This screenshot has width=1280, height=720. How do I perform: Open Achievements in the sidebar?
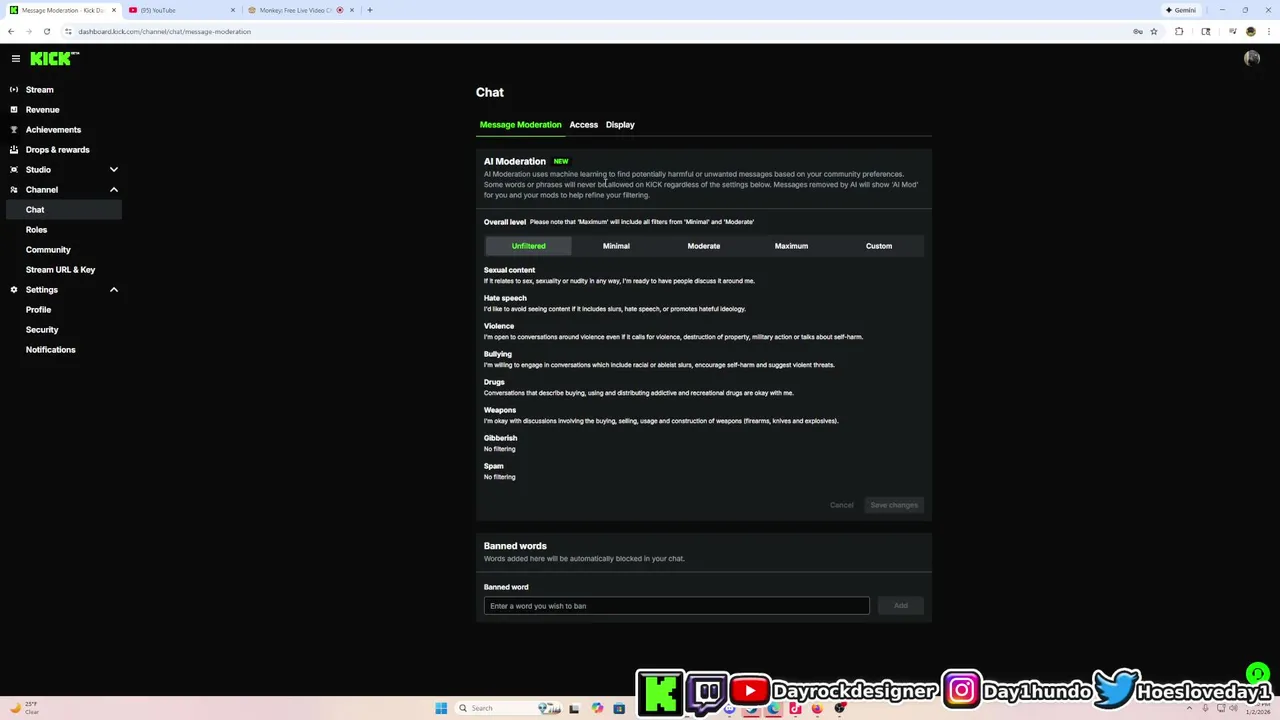[53, 130]
